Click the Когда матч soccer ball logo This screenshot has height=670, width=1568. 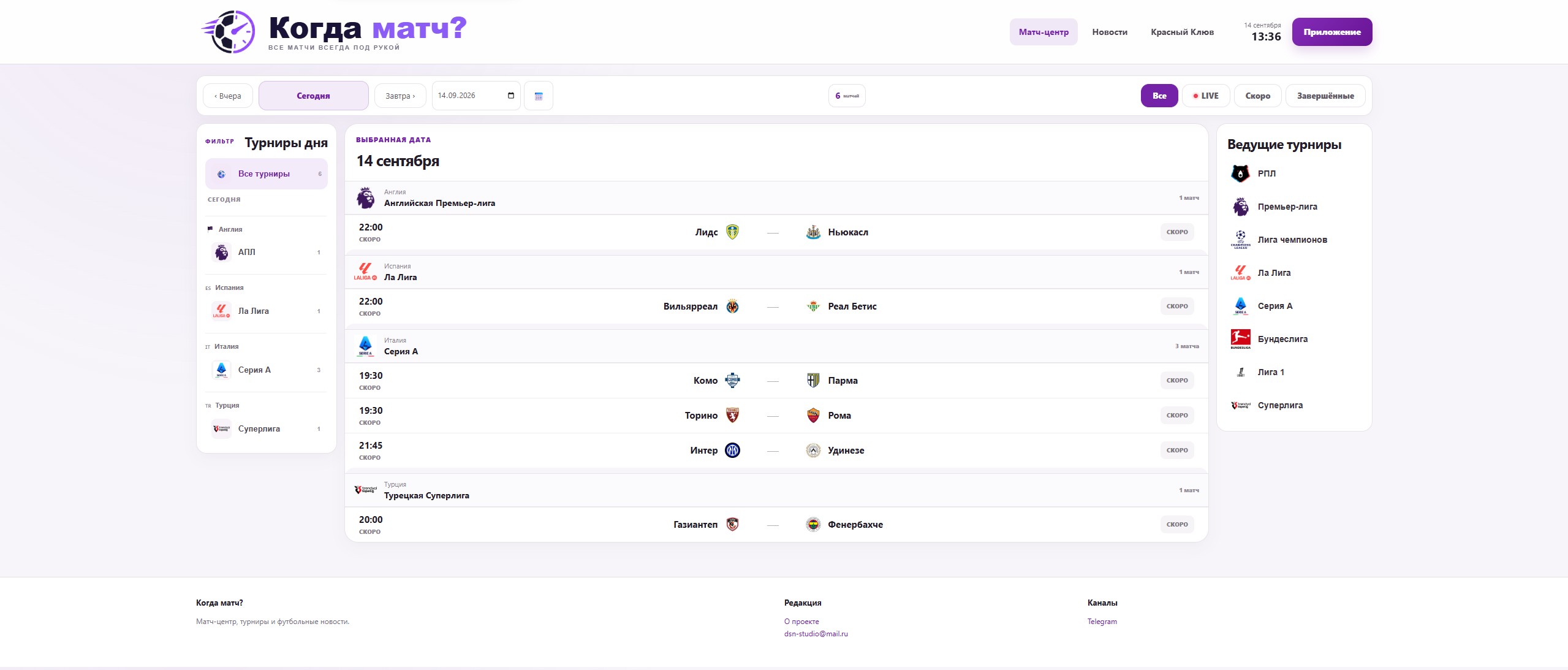228,31
